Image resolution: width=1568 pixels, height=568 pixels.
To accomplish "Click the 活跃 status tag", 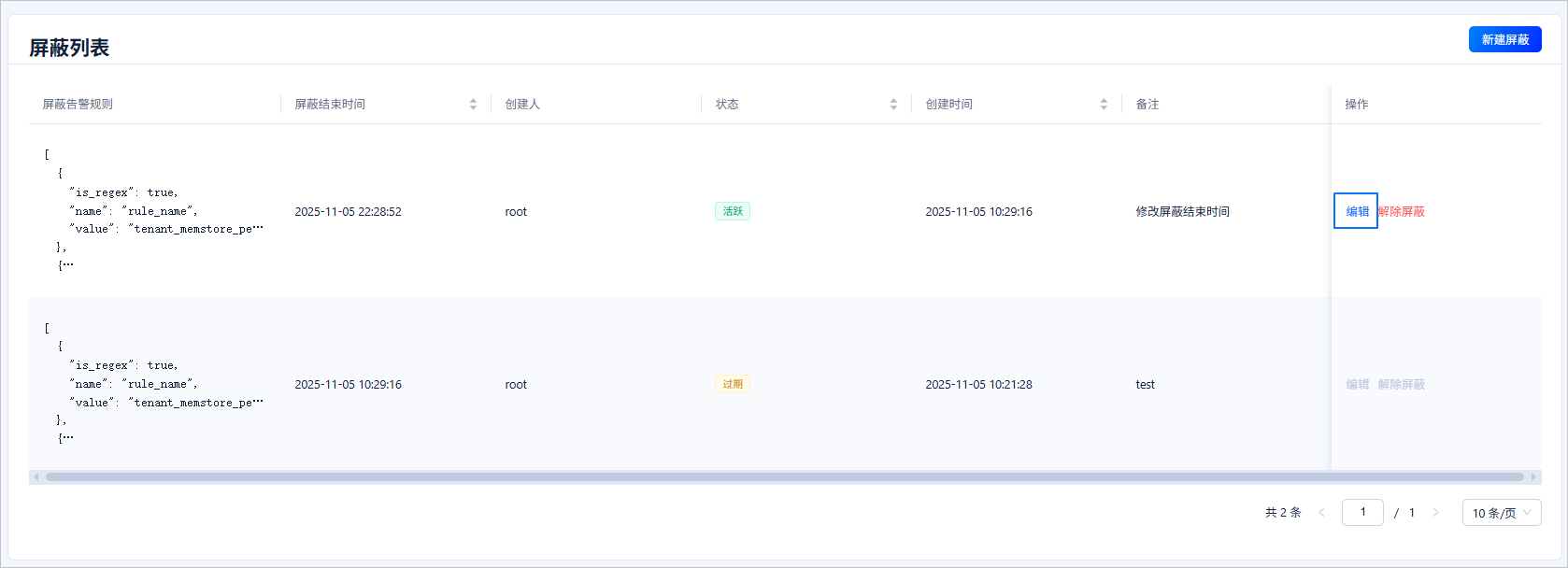I will [733, 211].
